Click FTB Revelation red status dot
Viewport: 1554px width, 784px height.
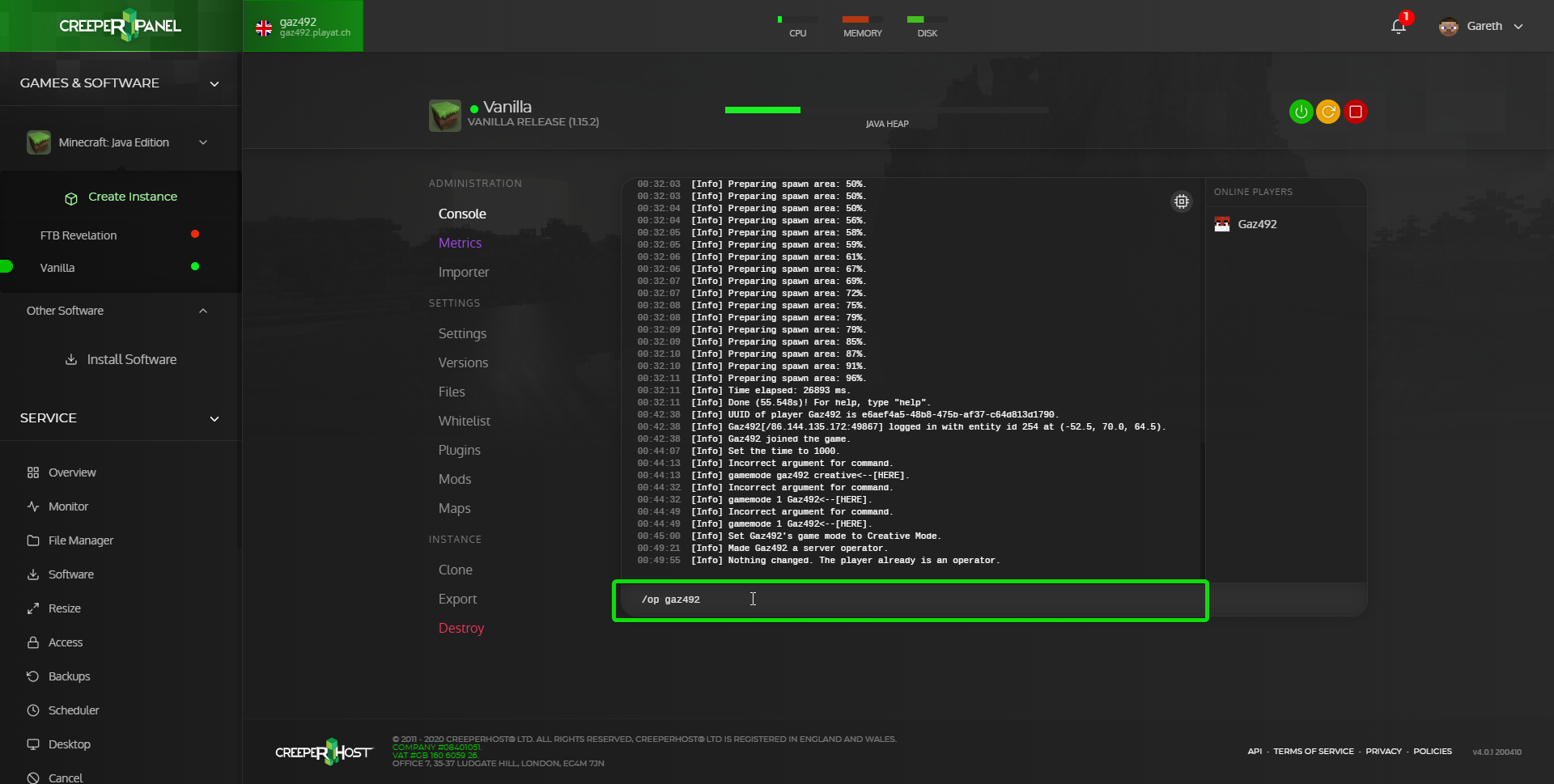(195, 234)
